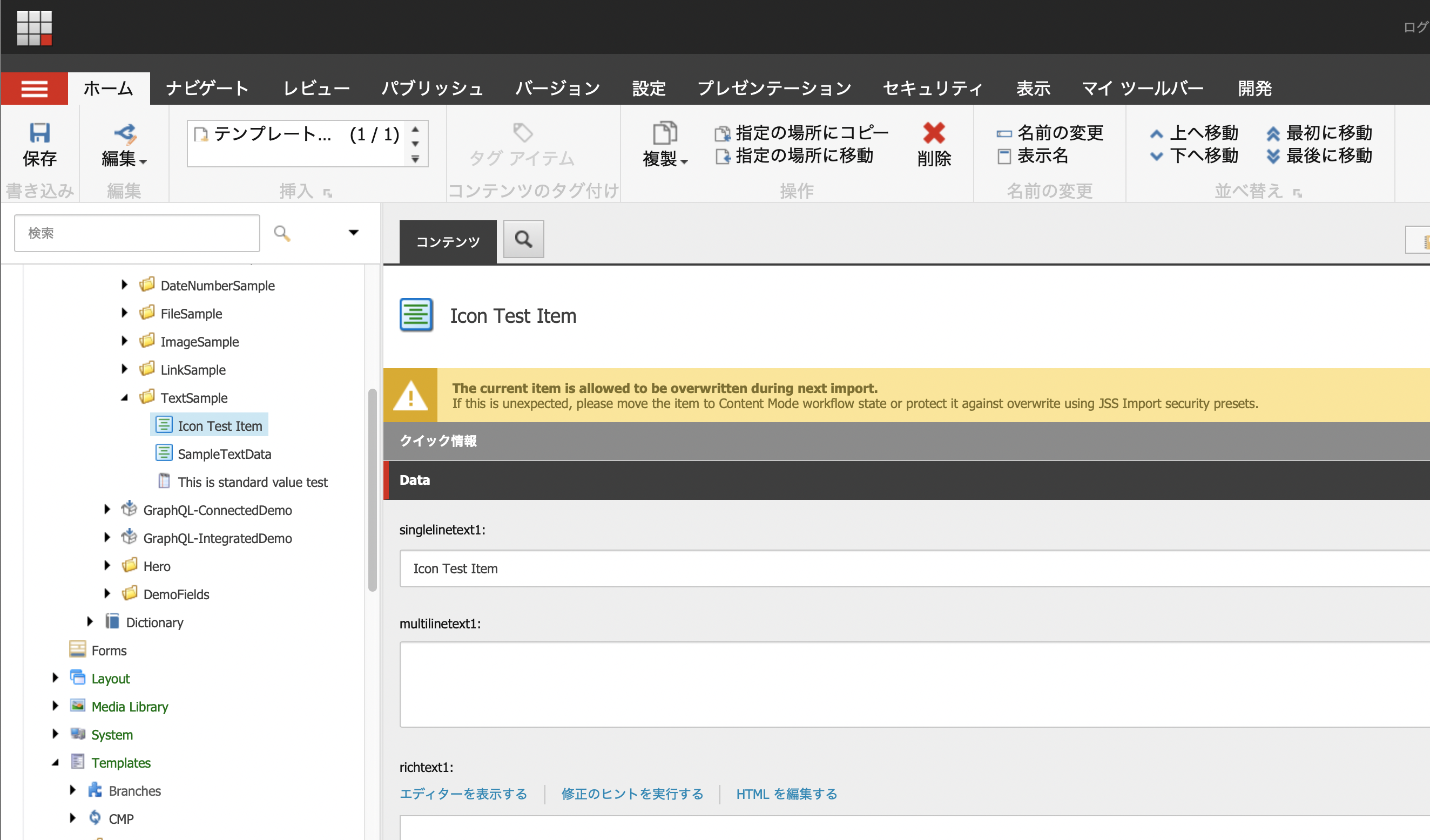Select SampleTextData in the tree
This screenshot has height=840, width=1430.
click(224, 454)
